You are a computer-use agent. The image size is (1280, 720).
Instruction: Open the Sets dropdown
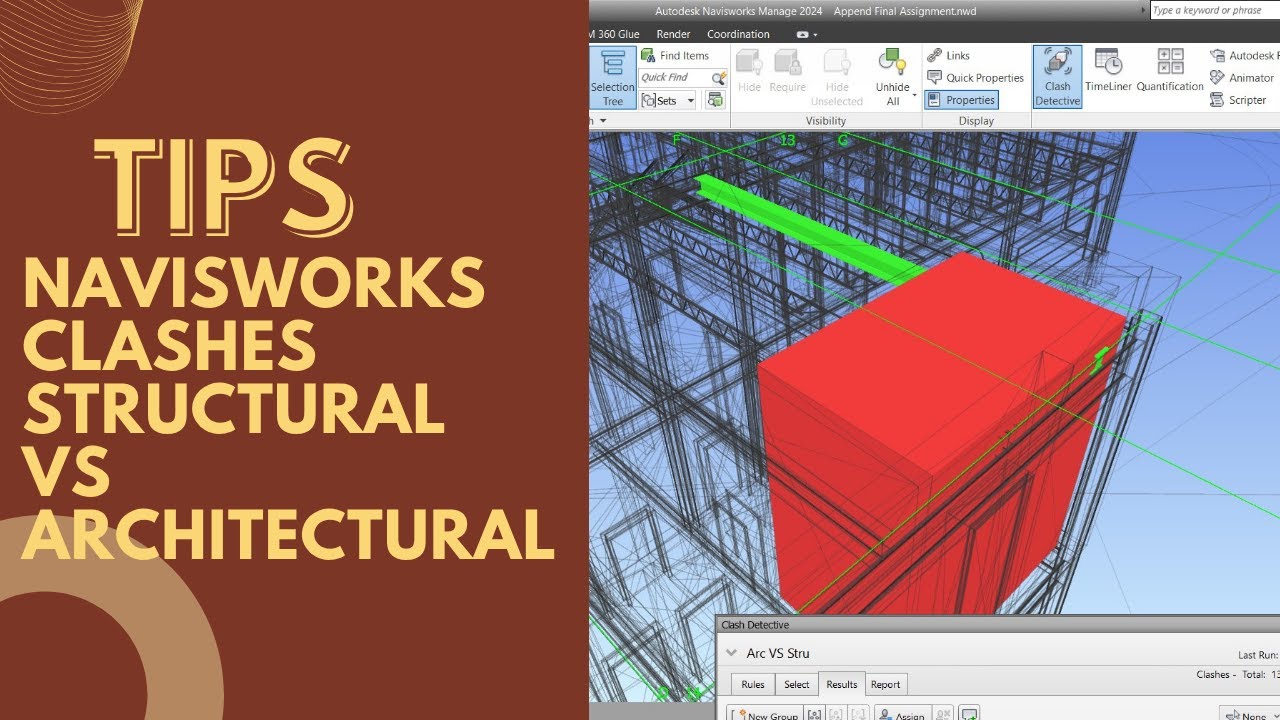[668, 100]
